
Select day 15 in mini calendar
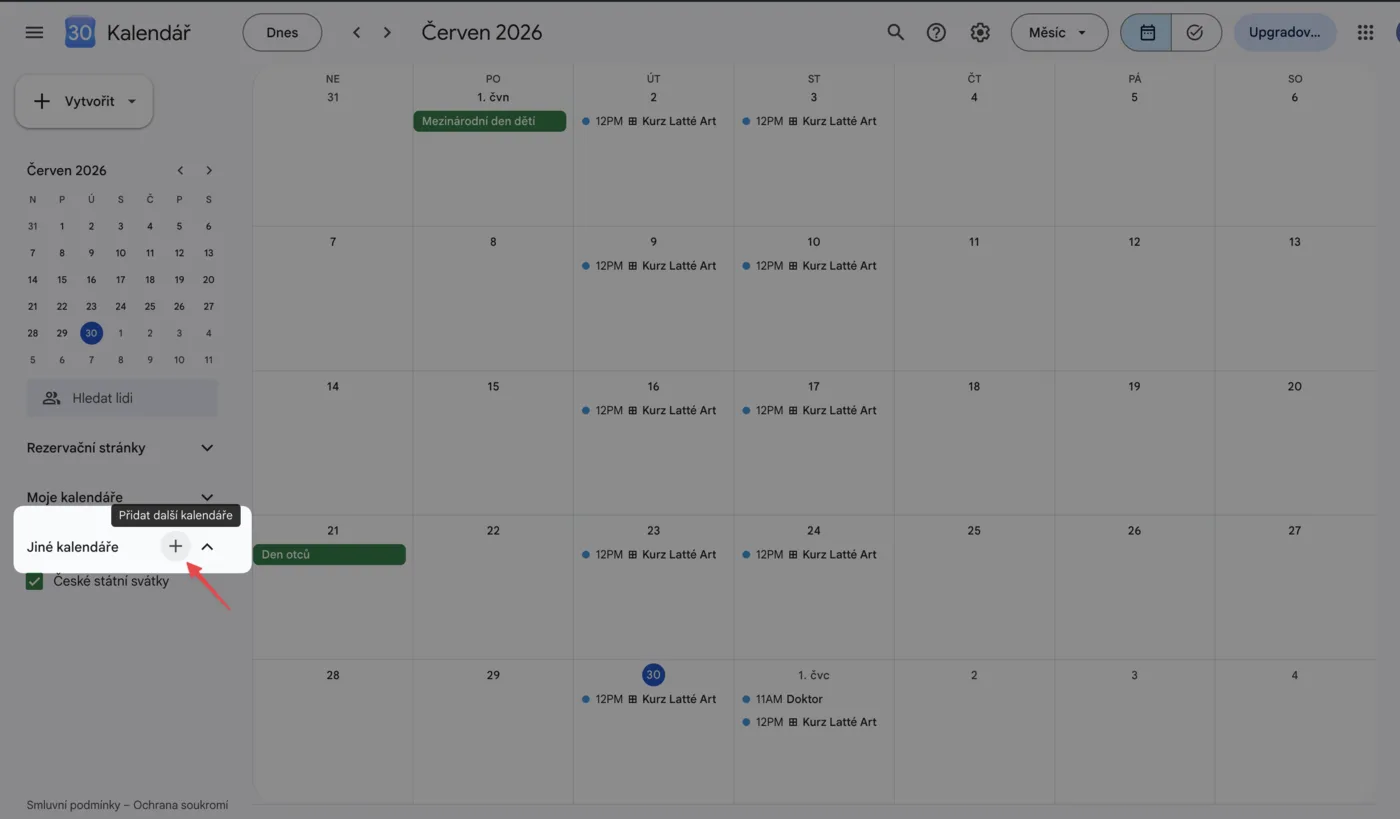click(x=62, y=280)
